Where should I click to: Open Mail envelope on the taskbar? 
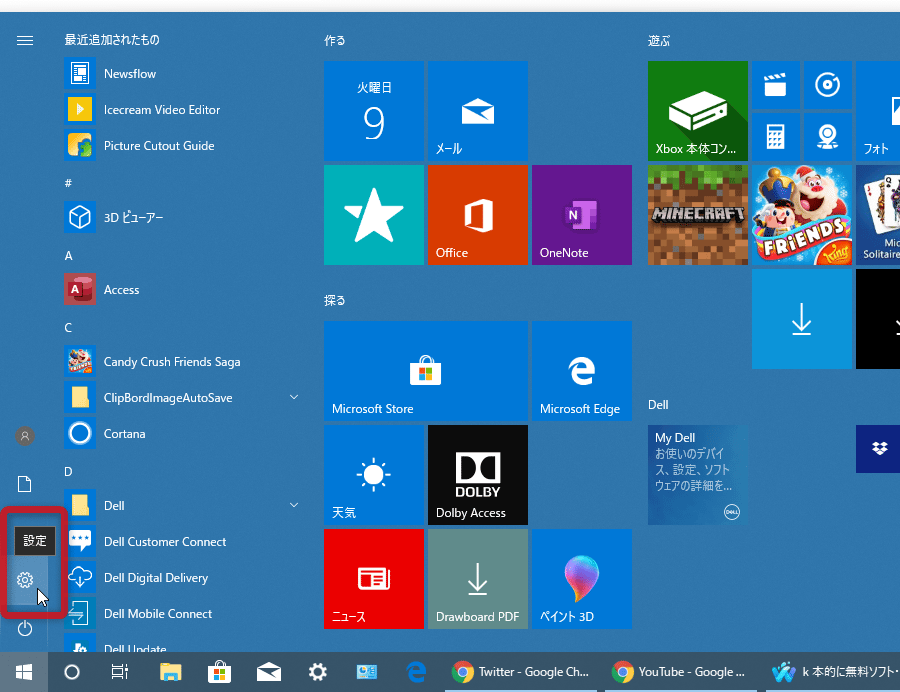tap(269, 672)
